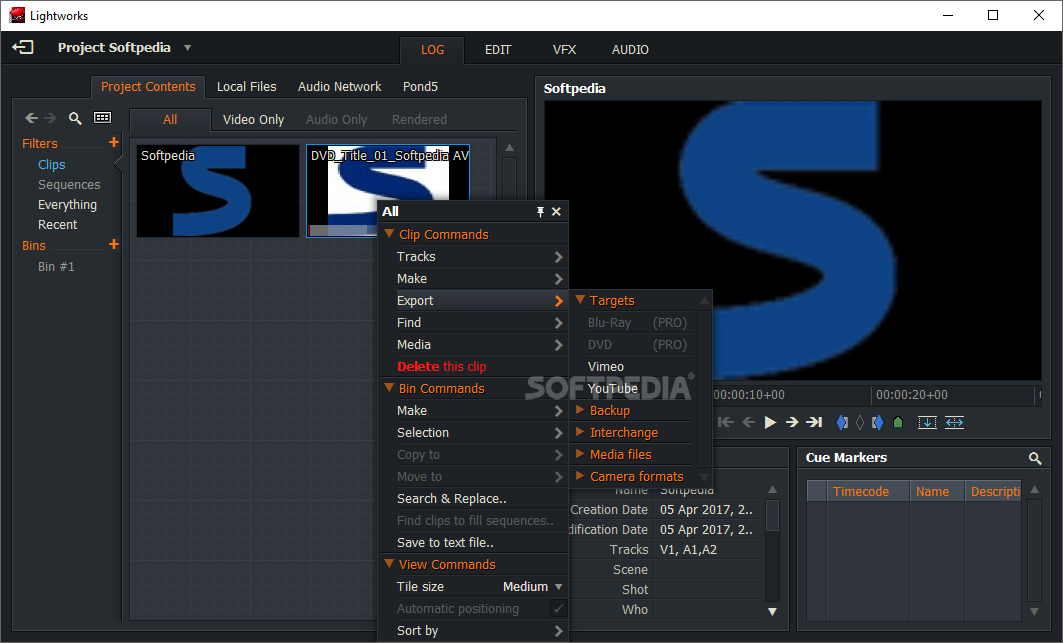Collapse the Targets section
The height and width of the screenshot is (643, 1063).
(x=580, y=300)
